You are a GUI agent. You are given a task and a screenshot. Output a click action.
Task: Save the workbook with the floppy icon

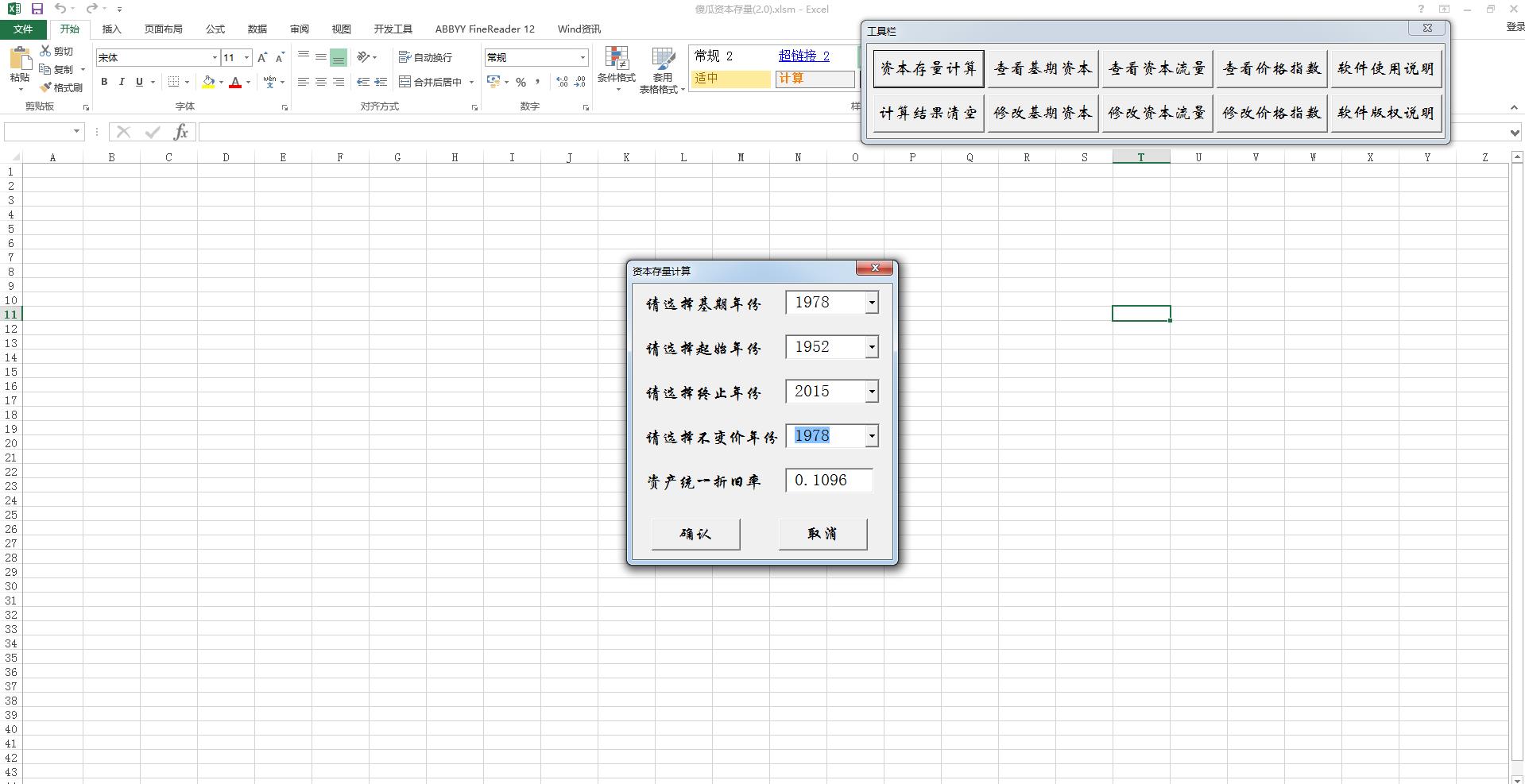(x=37, y=9)
